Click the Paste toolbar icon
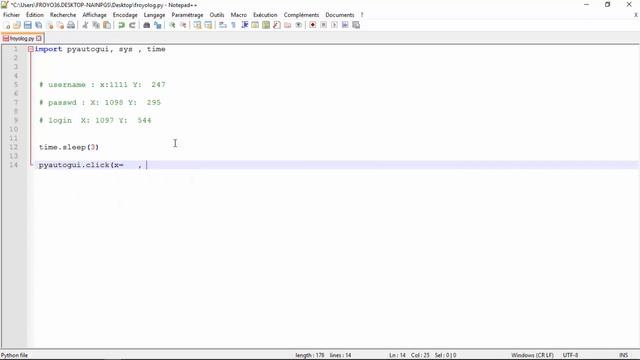Image resolution: width=640 pixels, height=360 pixels. click(107, 25)
